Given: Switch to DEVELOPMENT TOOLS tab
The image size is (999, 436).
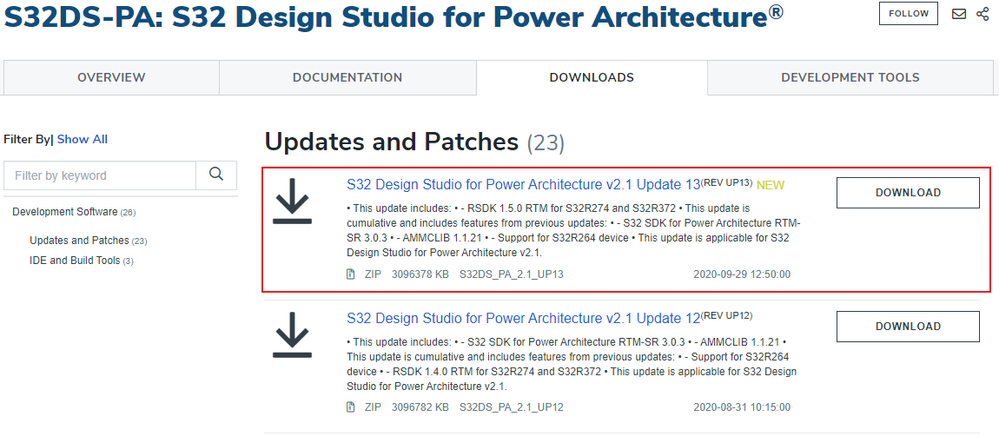Looking at the screenshot, I should 850,78.
